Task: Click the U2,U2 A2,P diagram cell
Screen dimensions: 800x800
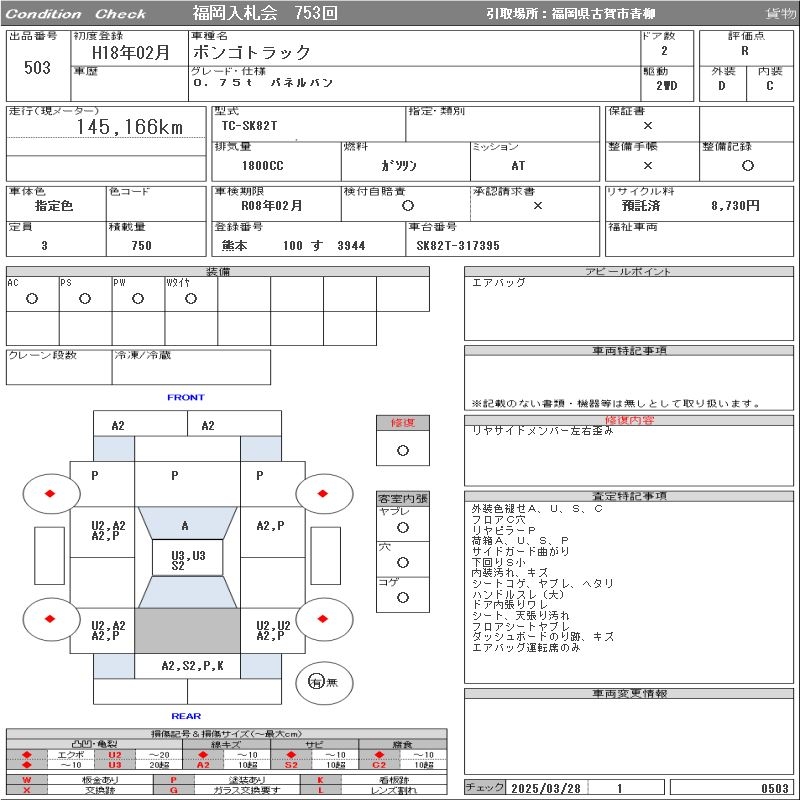Action: [x=272, y=631]
